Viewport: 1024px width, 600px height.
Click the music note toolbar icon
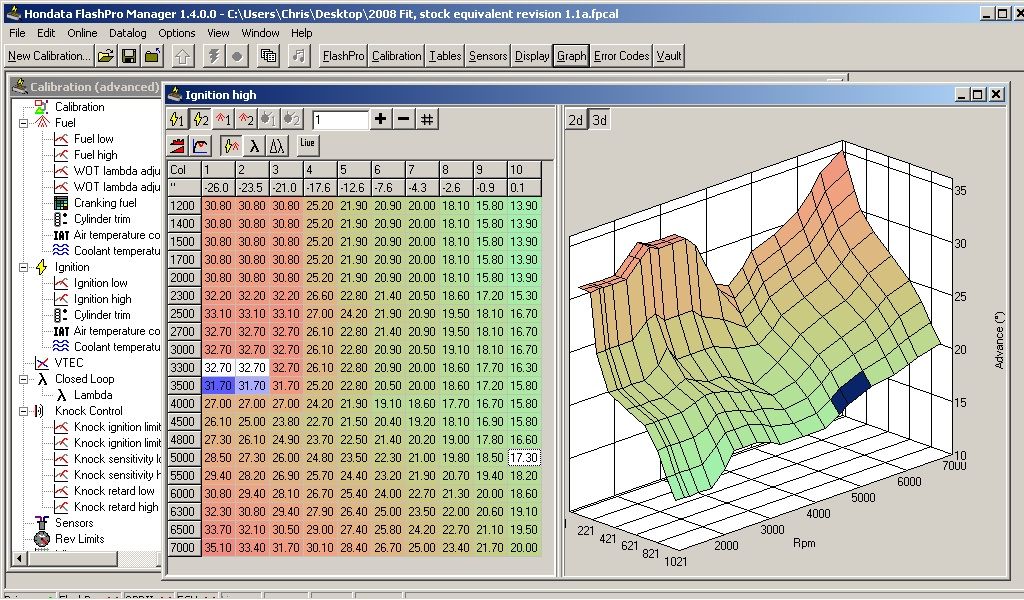coord(298,56)
